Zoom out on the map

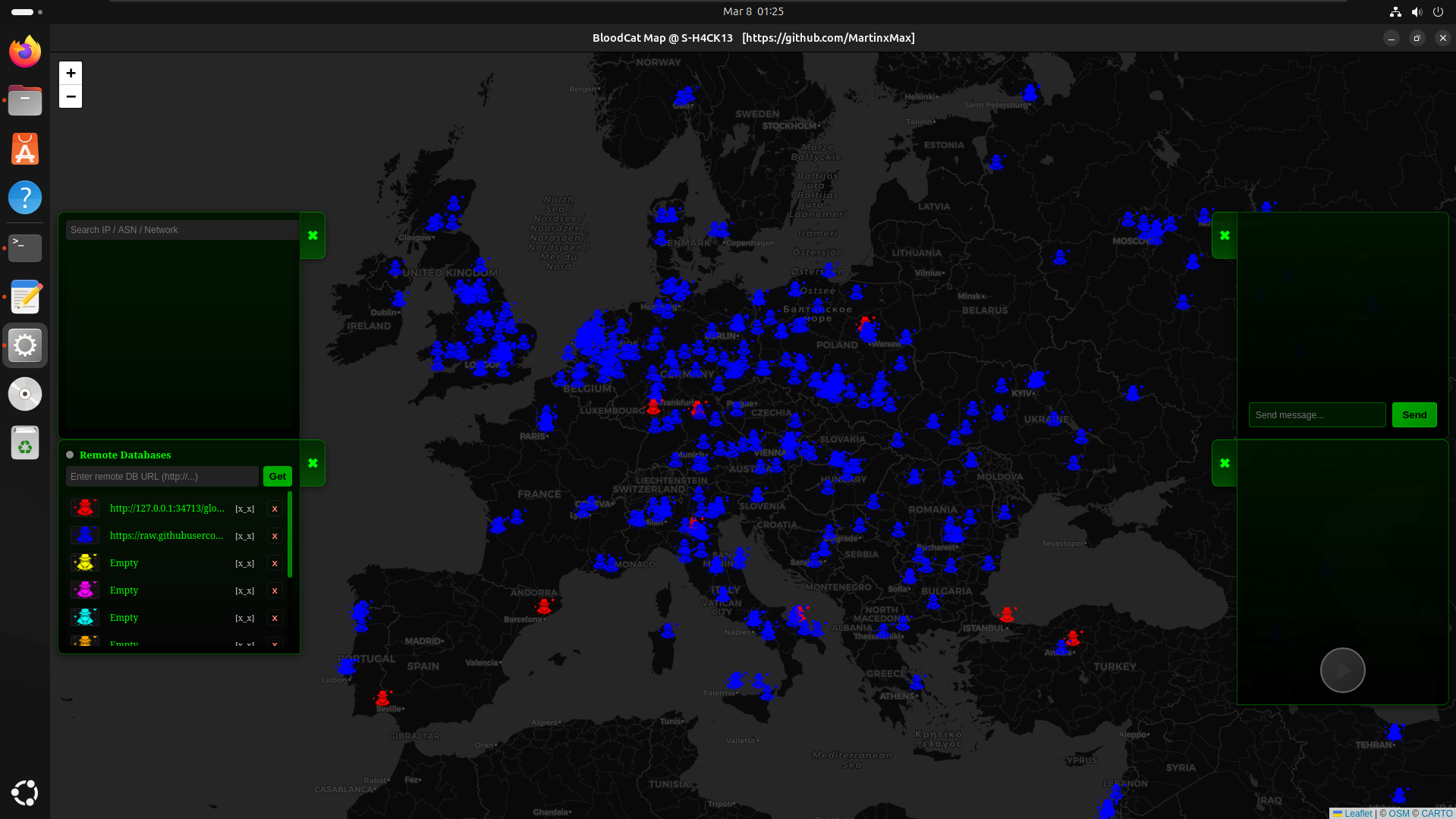click(x=71, y=96)
